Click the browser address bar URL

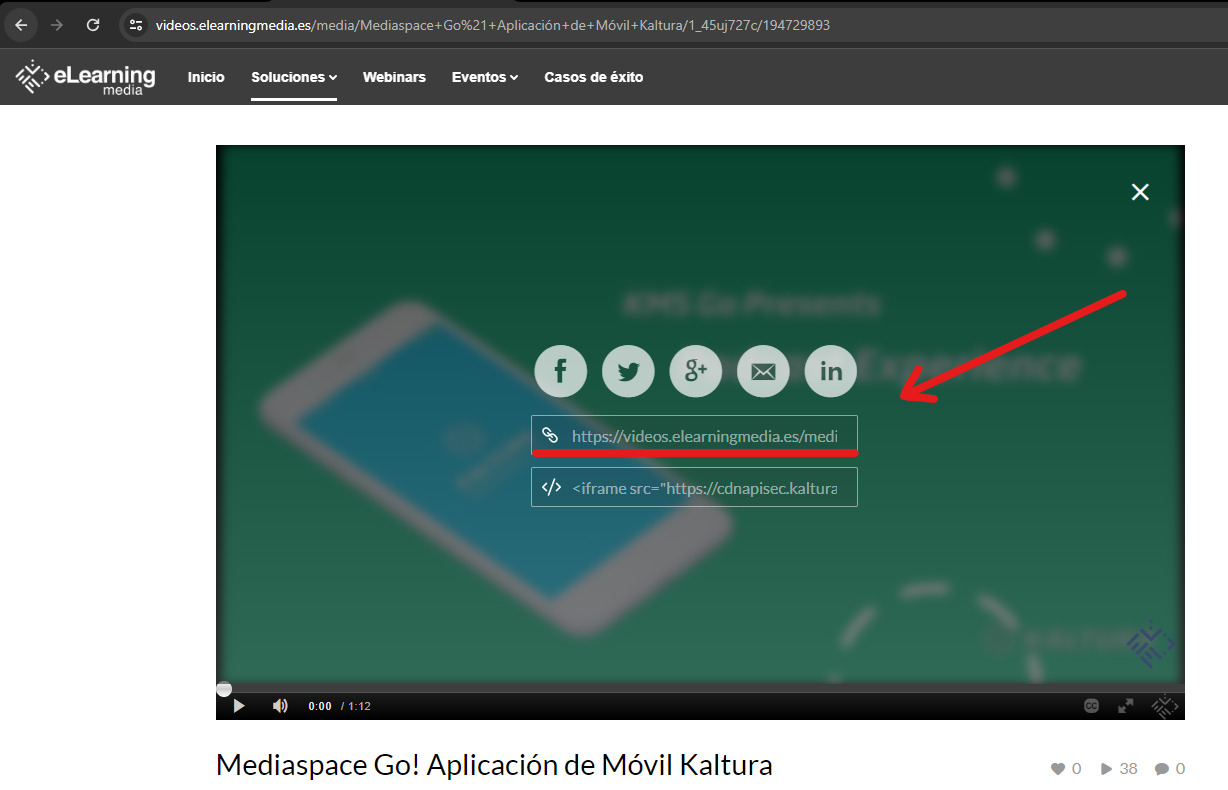point(493,25)
